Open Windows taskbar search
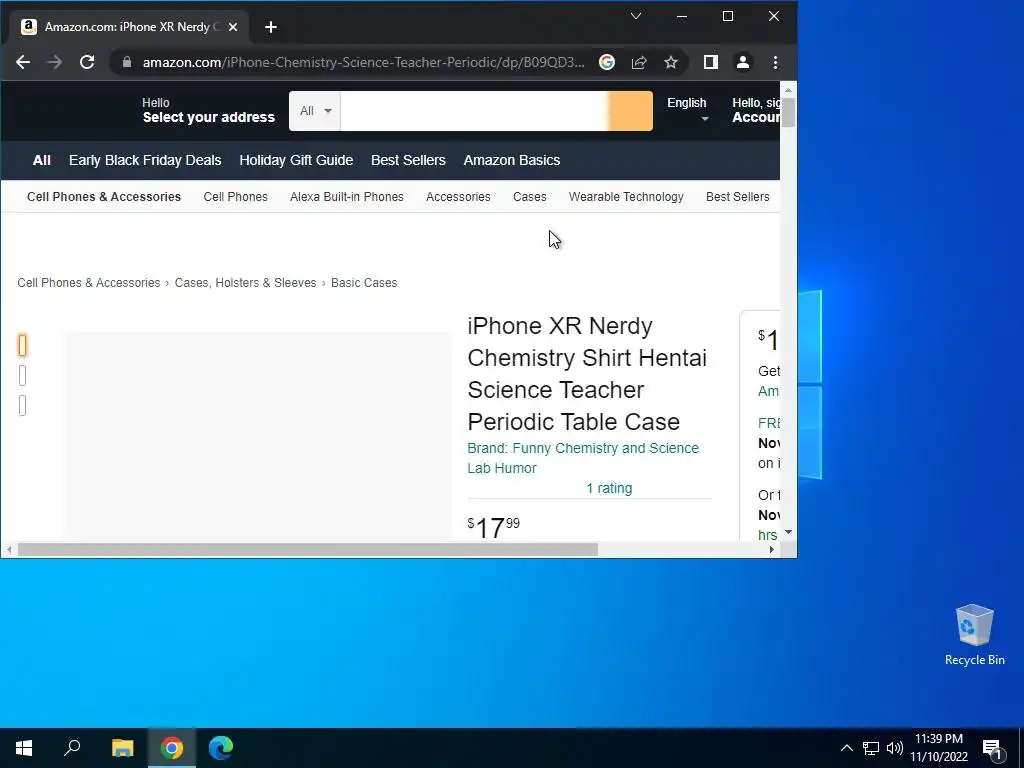Viewport: 1024px width, 768px height. (x=72, y=748)
